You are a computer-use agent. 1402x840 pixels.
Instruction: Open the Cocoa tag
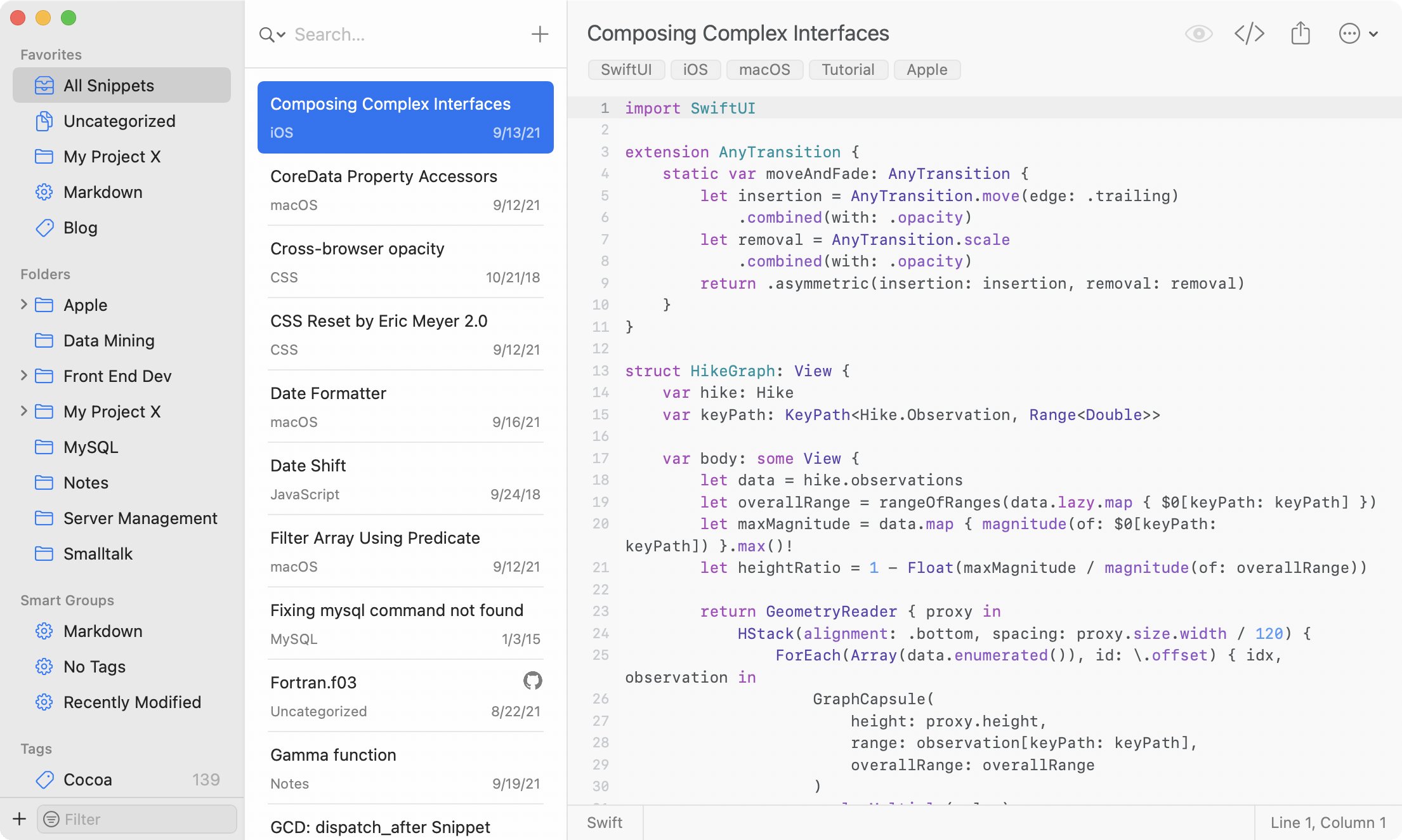pos(88,780)
